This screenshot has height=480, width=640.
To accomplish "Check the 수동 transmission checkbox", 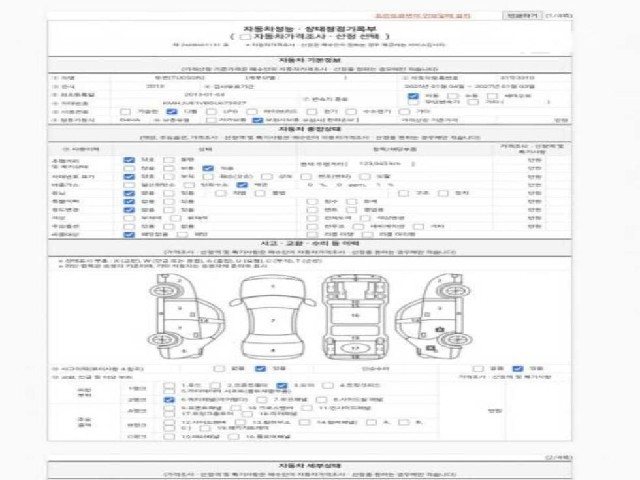I will pyautogui.click(x=453, y=96).
